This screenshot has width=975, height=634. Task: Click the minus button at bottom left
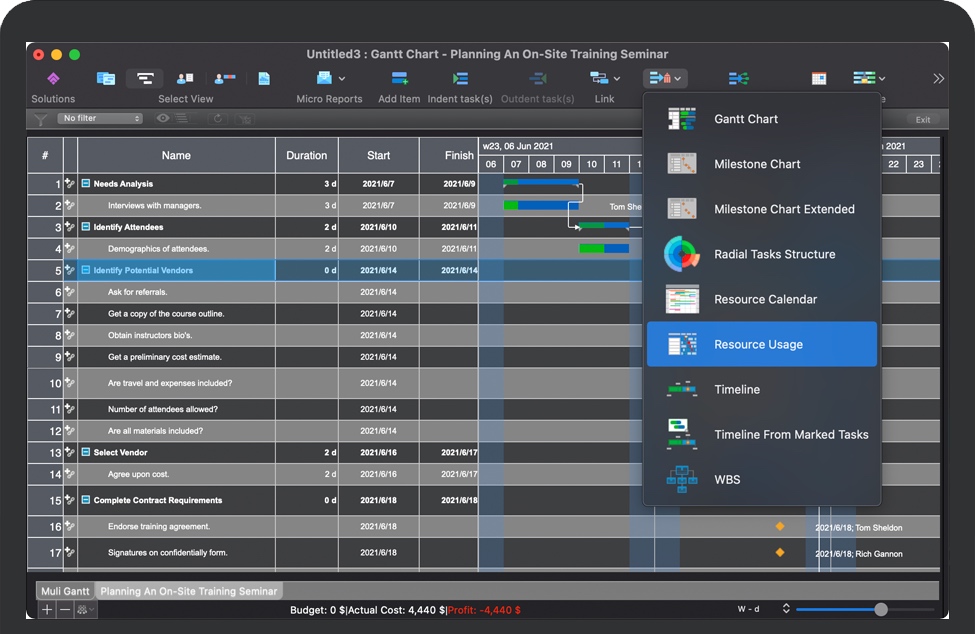pos(65,609)
